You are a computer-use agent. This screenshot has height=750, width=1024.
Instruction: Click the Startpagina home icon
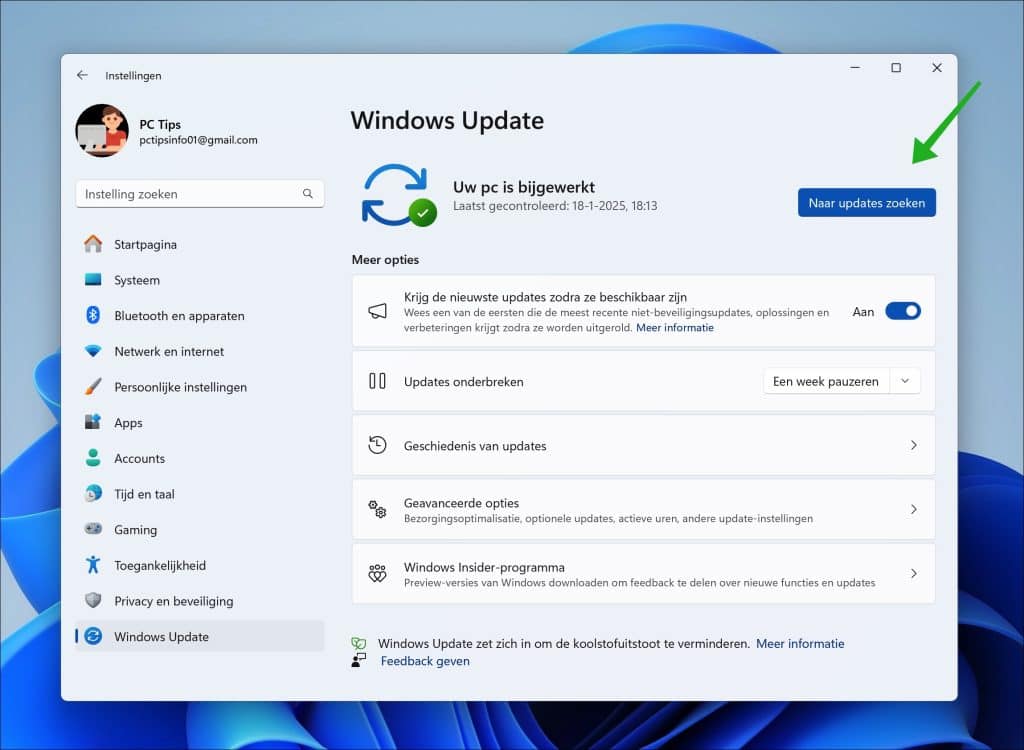[x=93, y=244]
